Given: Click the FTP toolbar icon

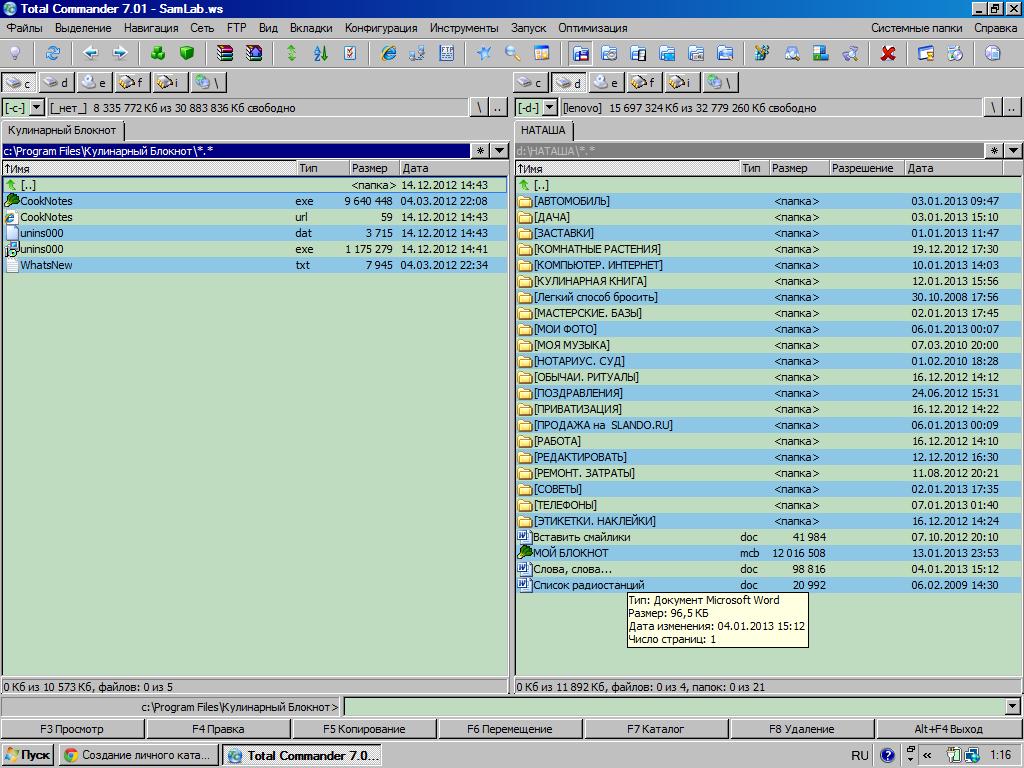Looking at the screenshot, I should click(447, 54).
